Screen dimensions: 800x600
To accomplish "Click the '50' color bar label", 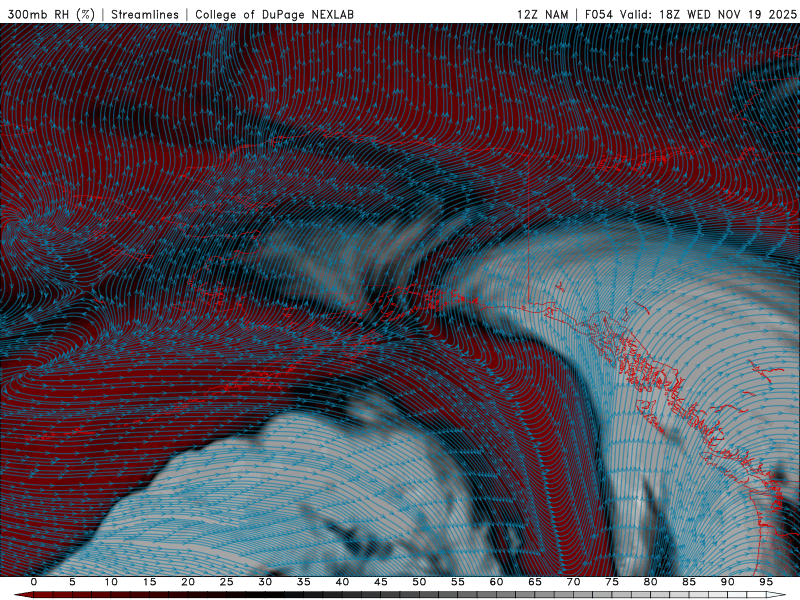I will (419, 582).
